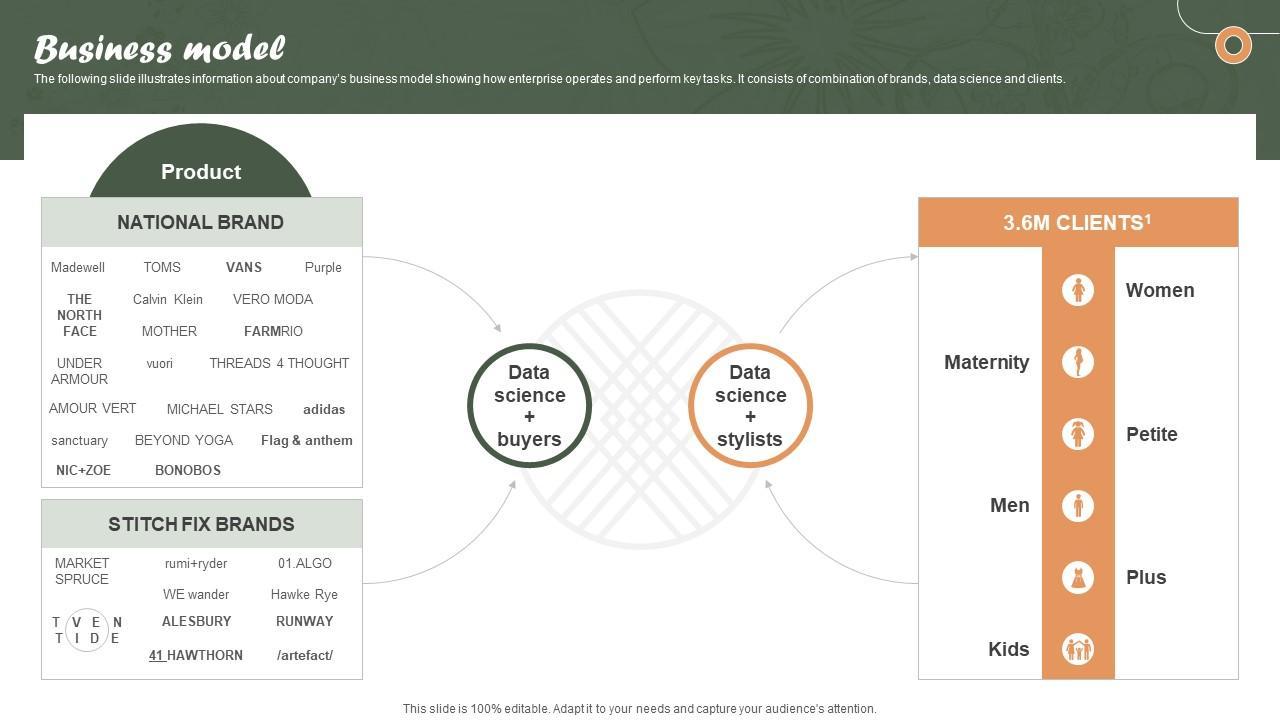This screenshot has width=1280, height=720.
Task: Click the adidas brand name
Action: (324, 409)
